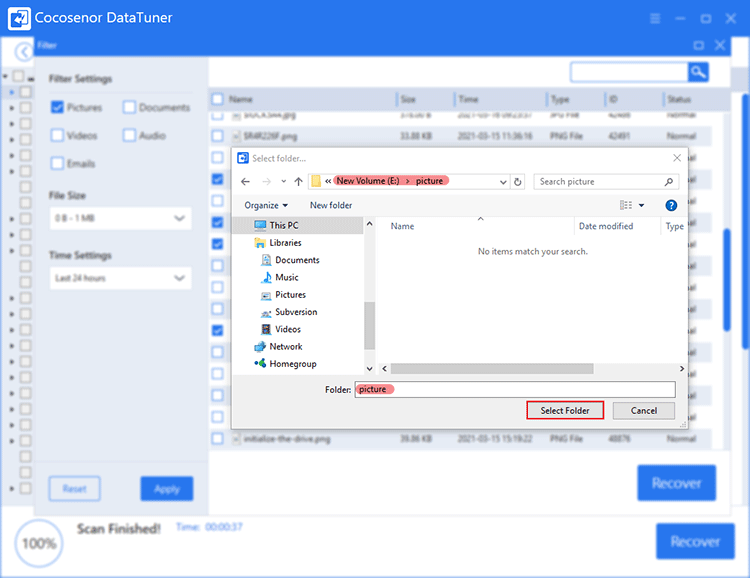Toggle the Emails filter checkbox
750x578 pixels.
(x=57, y=163)
